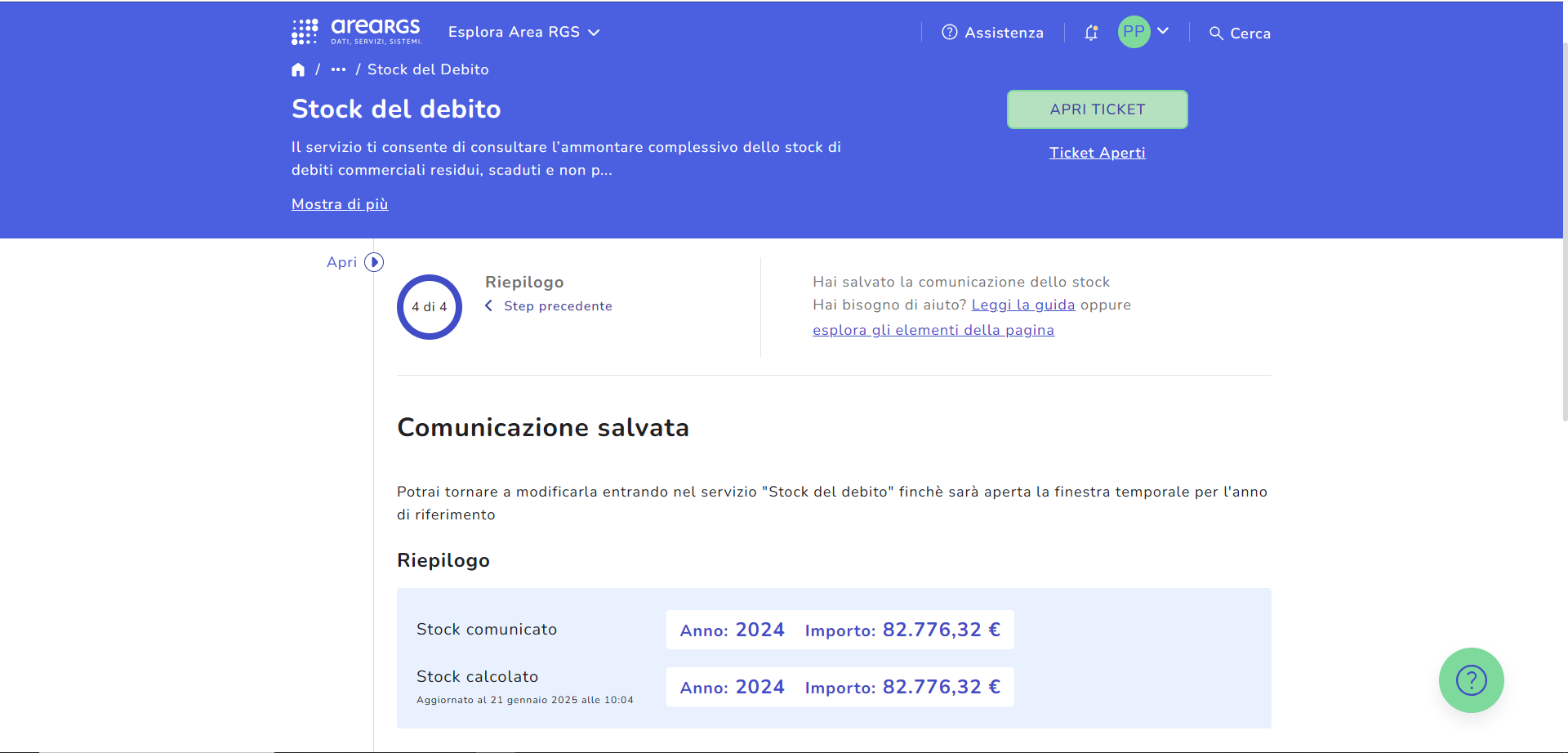This screenshot has width=1568, height=753.
Task: Open the Leggi la guida link
Action: coord(1022,305)
